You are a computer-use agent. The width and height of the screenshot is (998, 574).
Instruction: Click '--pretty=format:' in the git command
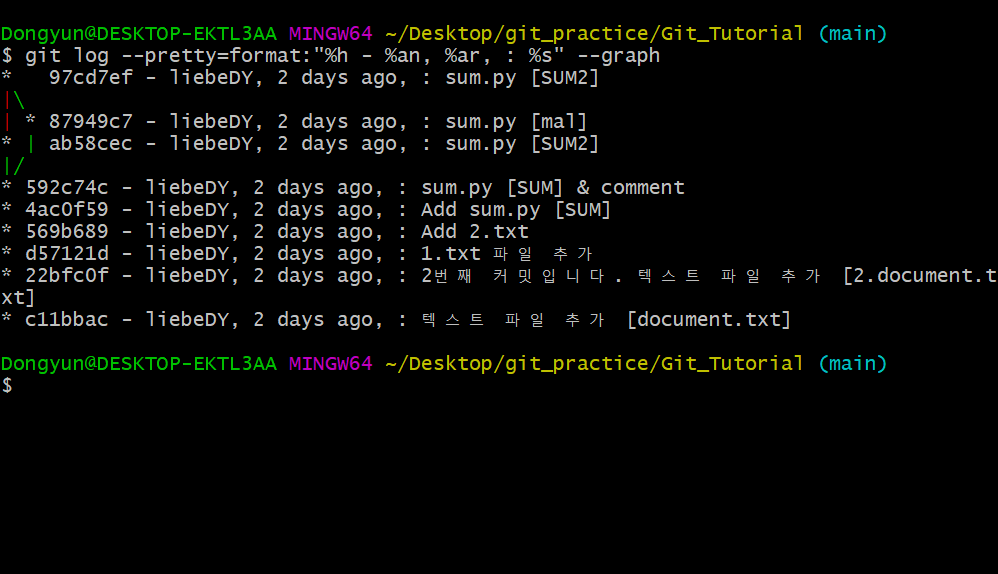tap(216, 56)
